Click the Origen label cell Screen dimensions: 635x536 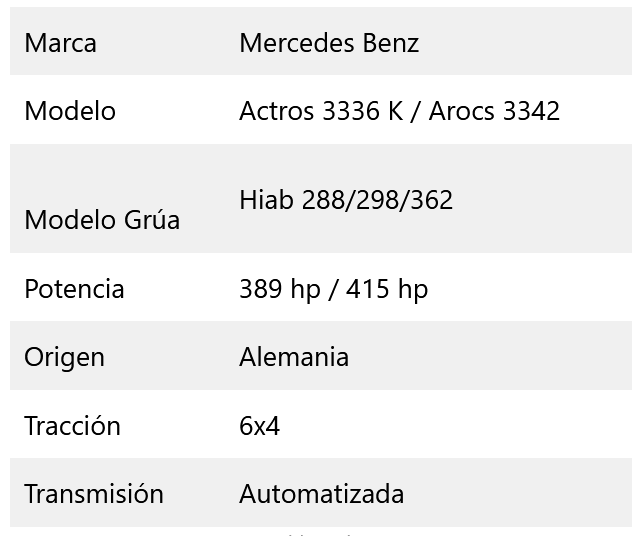[x=64, y=357]
